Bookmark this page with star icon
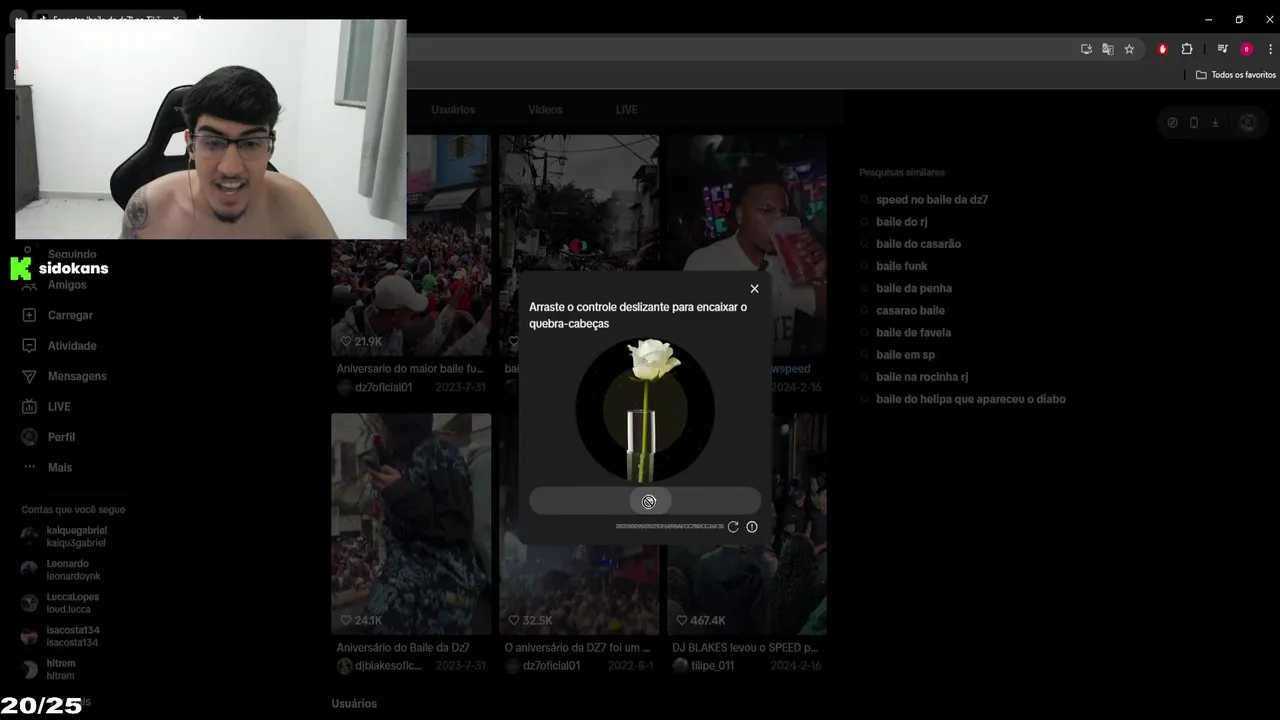 [x=1129, y=49]
